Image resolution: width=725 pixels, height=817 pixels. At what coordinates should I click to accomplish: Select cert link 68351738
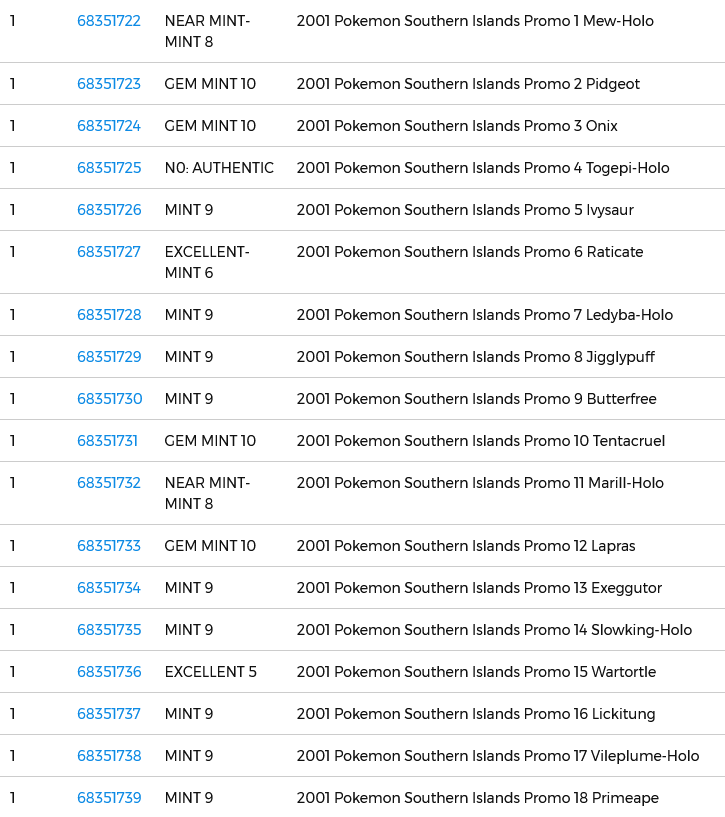click(109, 756)
